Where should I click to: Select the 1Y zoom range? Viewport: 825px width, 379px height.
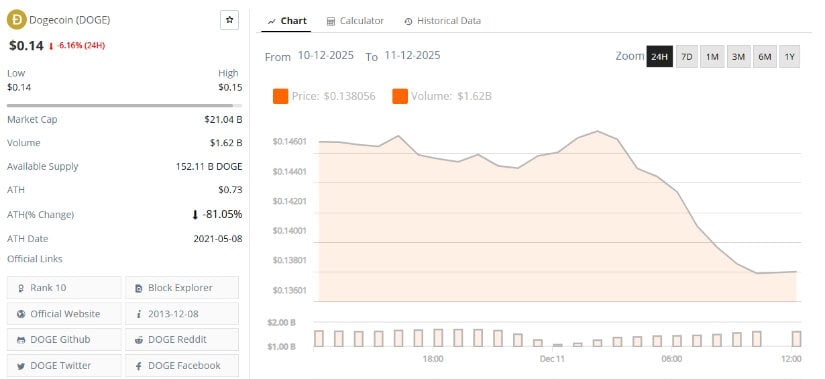[x=789, y=57]
